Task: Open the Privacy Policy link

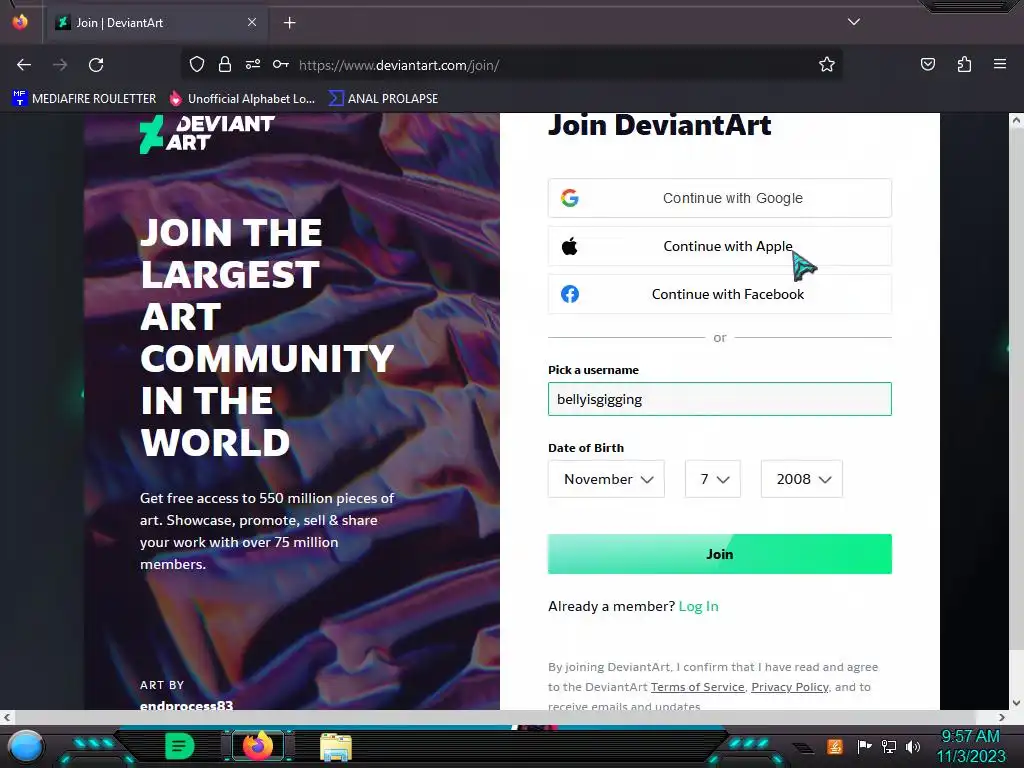Action: click(x=790, y=687)
